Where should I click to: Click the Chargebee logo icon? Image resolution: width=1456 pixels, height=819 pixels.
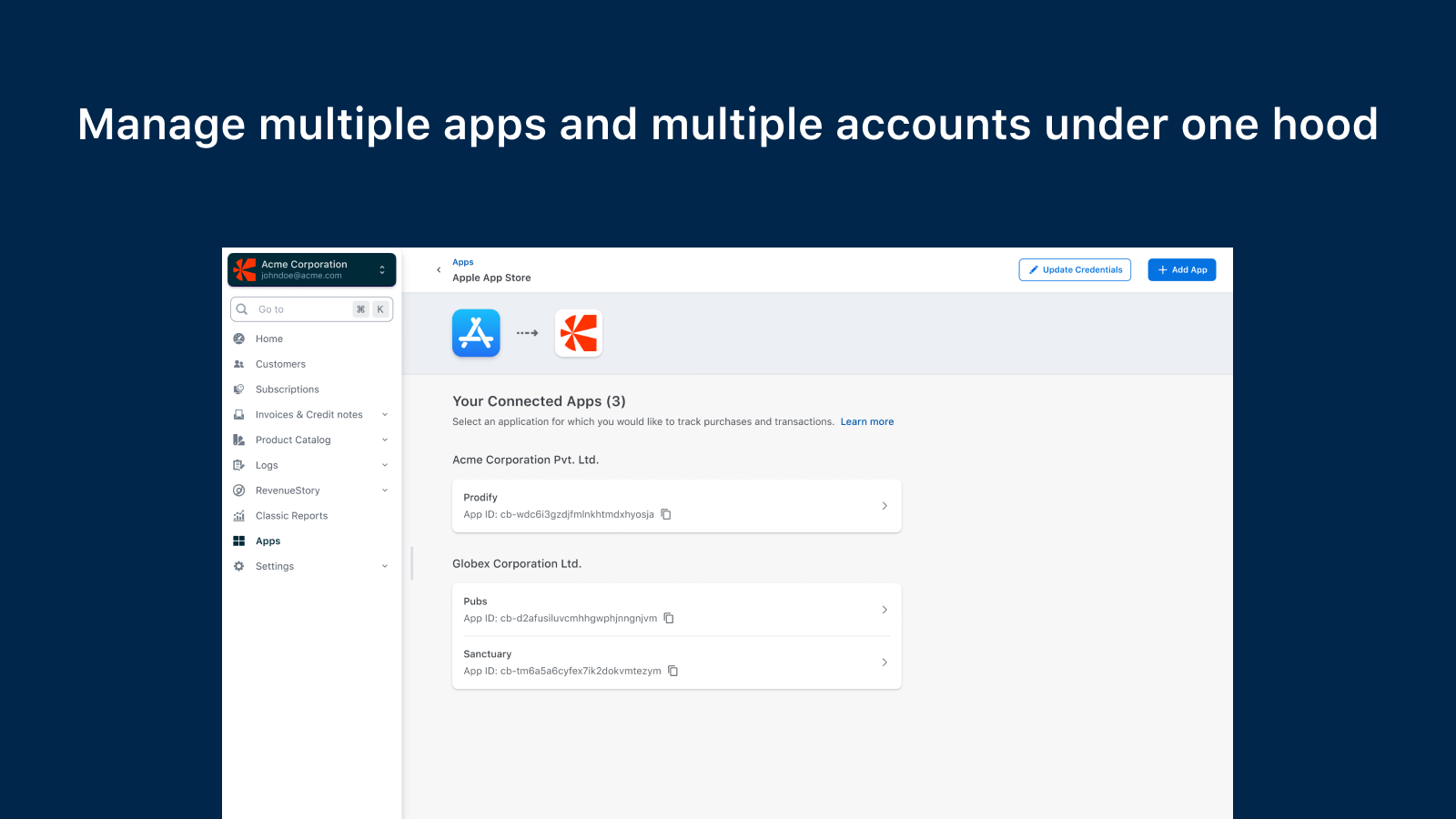point(579,333)
